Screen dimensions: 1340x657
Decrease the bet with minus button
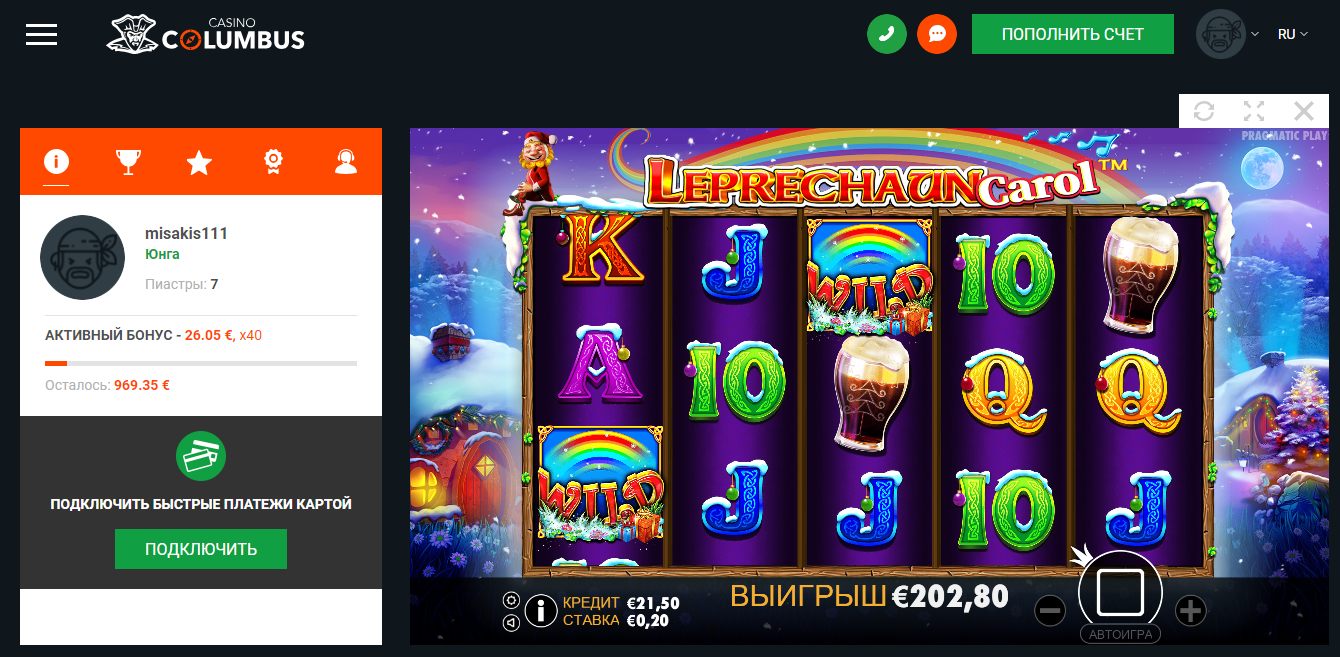click(x=1050, y=610)
